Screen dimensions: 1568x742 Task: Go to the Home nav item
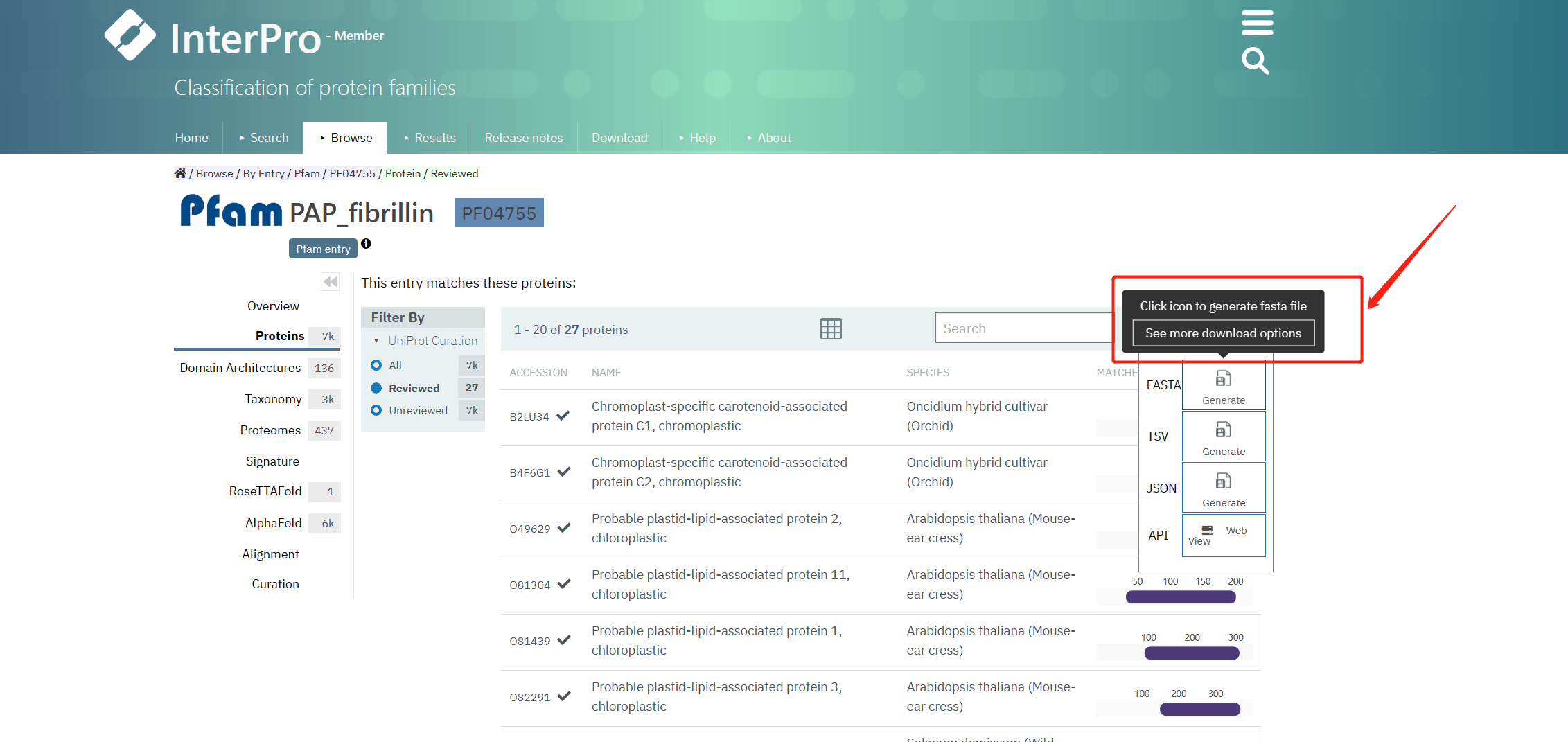click(192, 138)
